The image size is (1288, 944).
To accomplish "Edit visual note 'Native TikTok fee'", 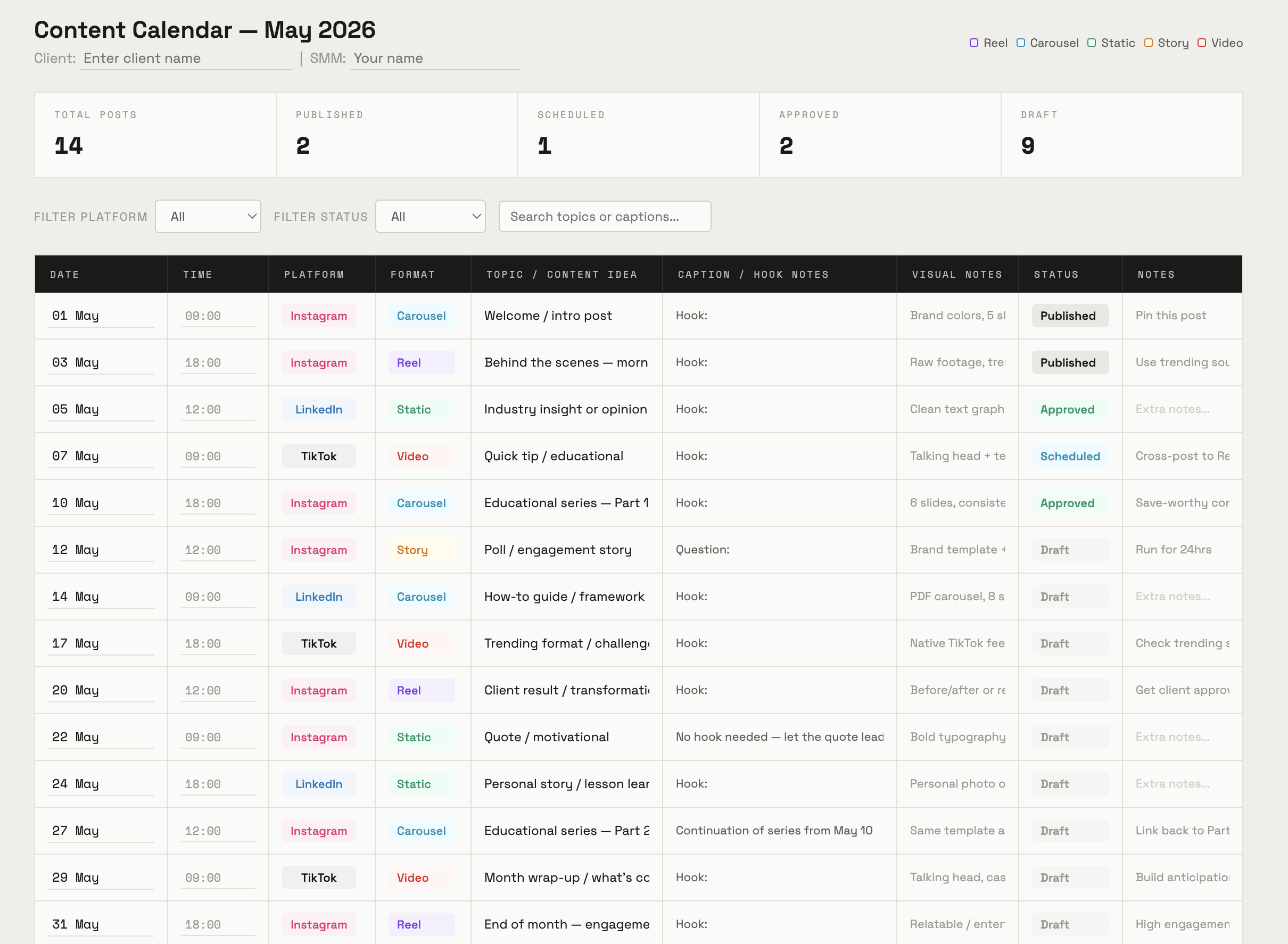I will pyautogui.click(x=957, y=643).
